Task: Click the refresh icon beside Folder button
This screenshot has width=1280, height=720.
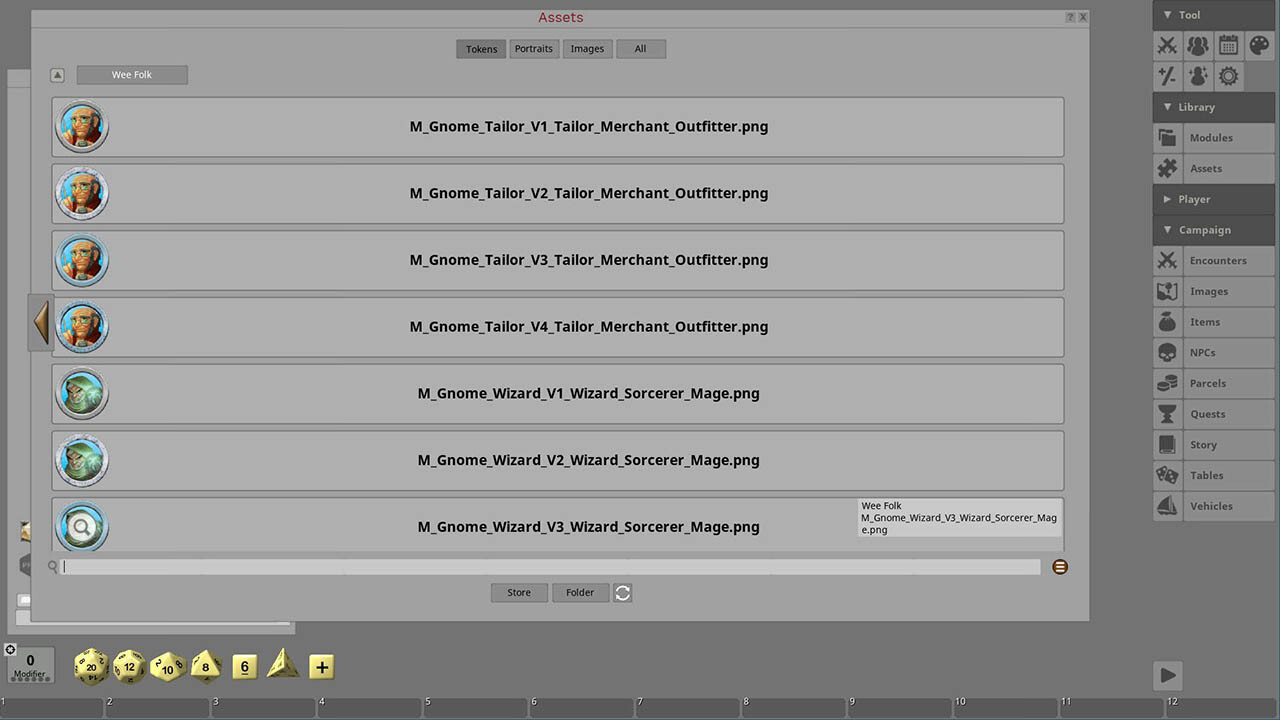Action: coord(622,593)
